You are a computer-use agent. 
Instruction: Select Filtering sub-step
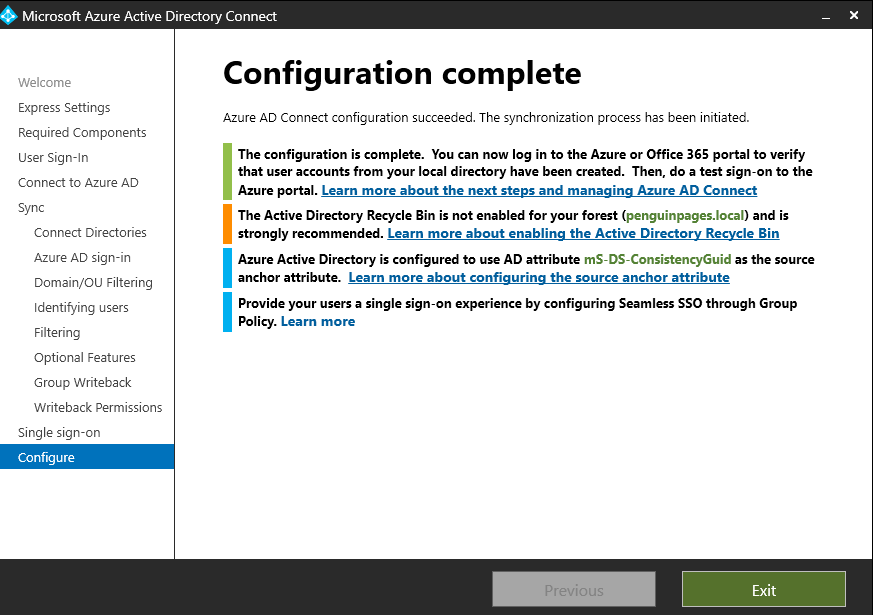57,333
